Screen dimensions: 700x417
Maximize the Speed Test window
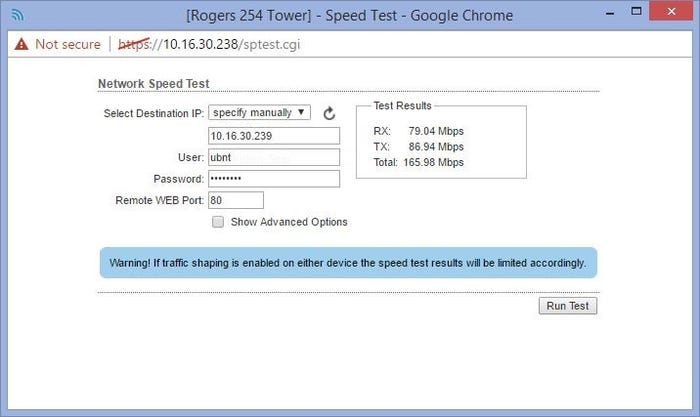621,14
